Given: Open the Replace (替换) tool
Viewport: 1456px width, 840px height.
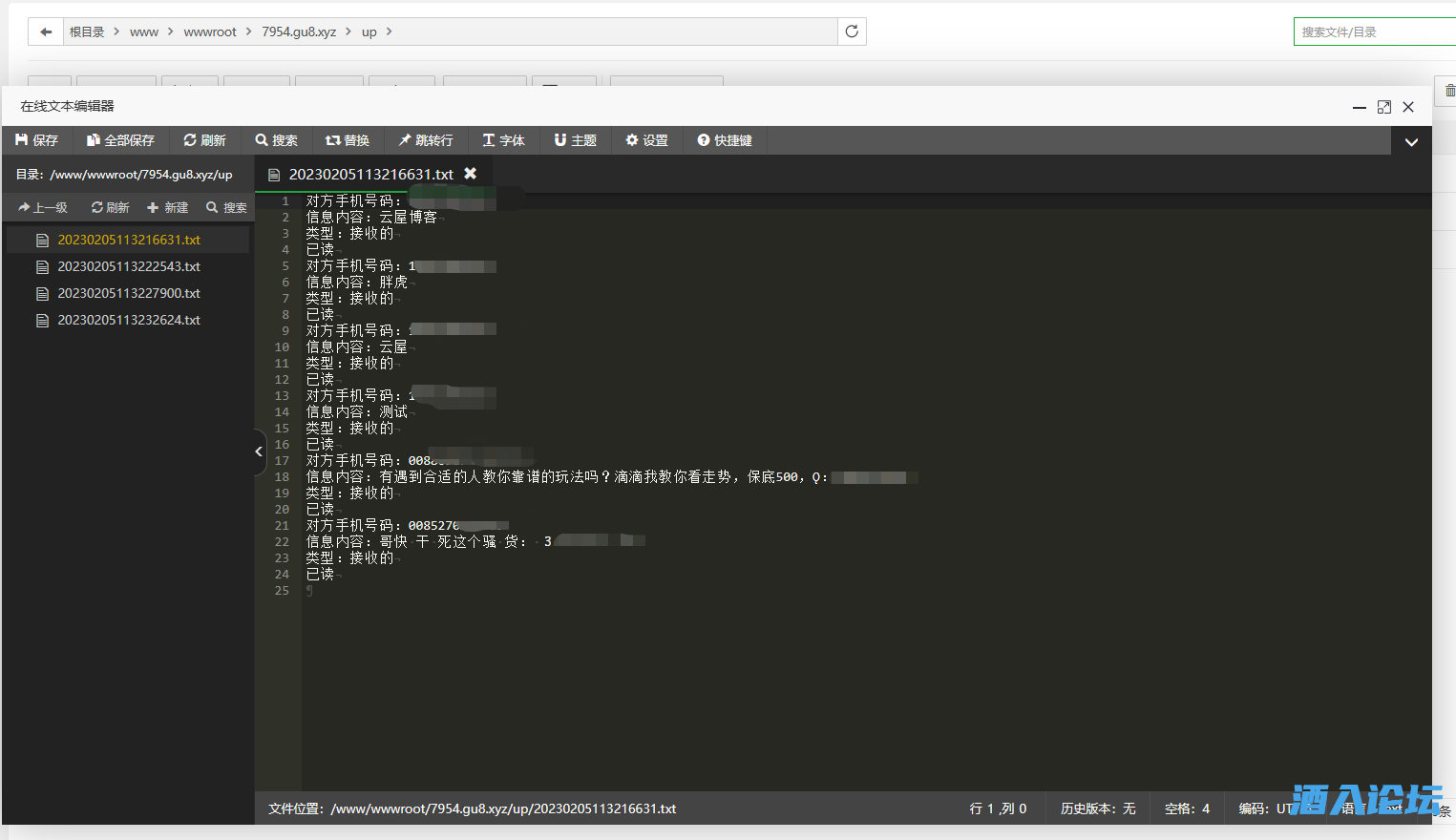Looking at the screenshot, I should tap(348, 140).
